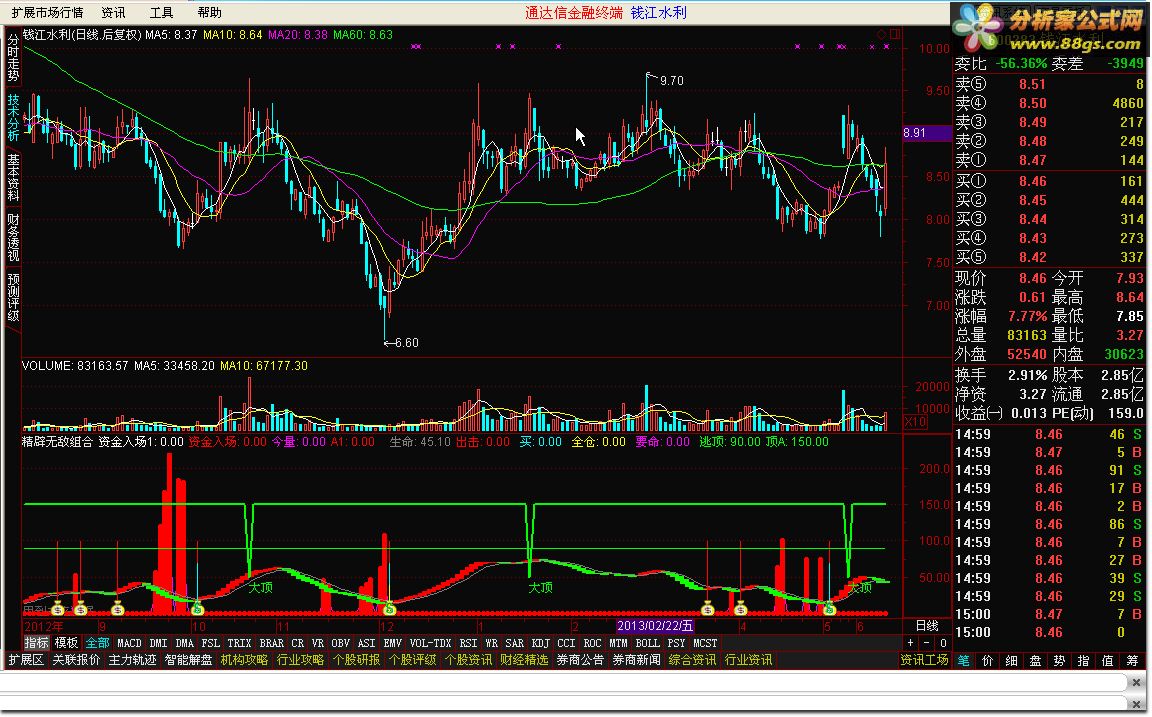Switch indicator to VOL-TDX
This screenshot has height=717, width=1152.
point(431,643)
